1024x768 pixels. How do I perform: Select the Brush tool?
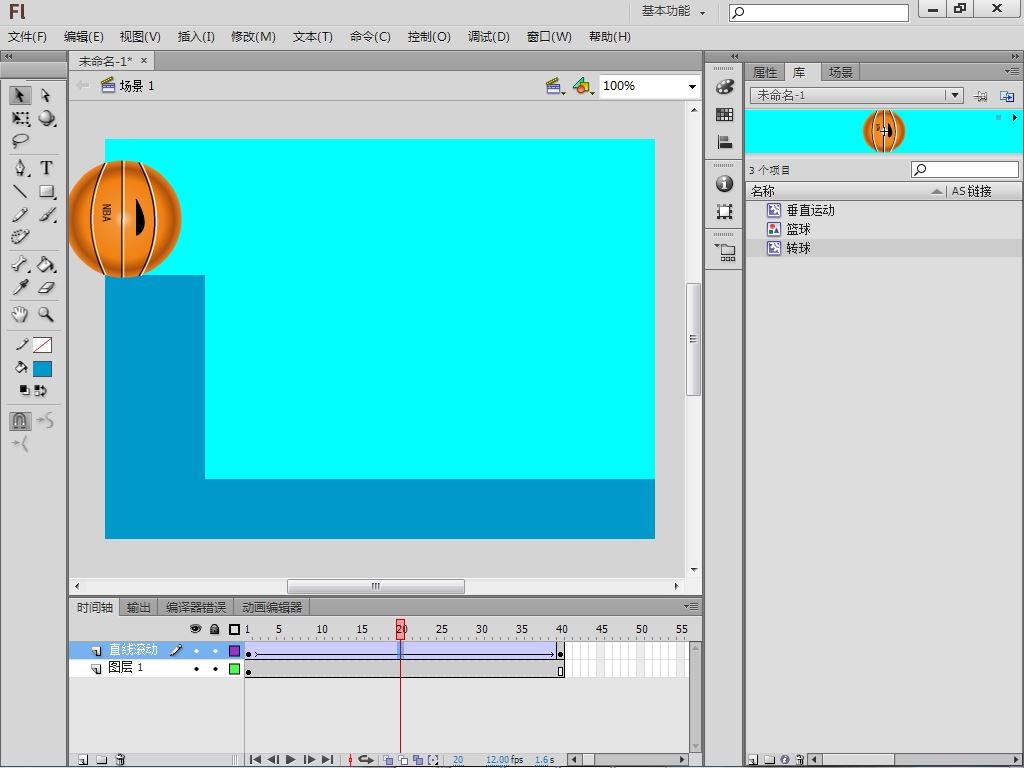point(46,214)
